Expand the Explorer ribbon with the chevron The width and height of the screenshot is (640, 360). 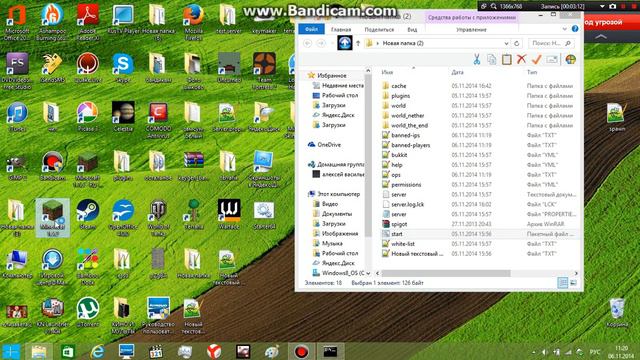(564, 29)
